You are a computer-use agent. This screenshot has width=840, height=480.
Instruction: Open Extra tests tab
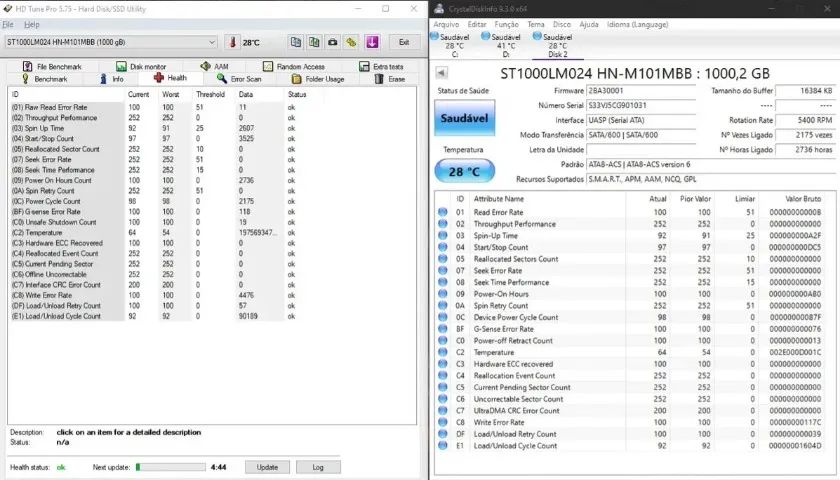[x=381, y=66]
